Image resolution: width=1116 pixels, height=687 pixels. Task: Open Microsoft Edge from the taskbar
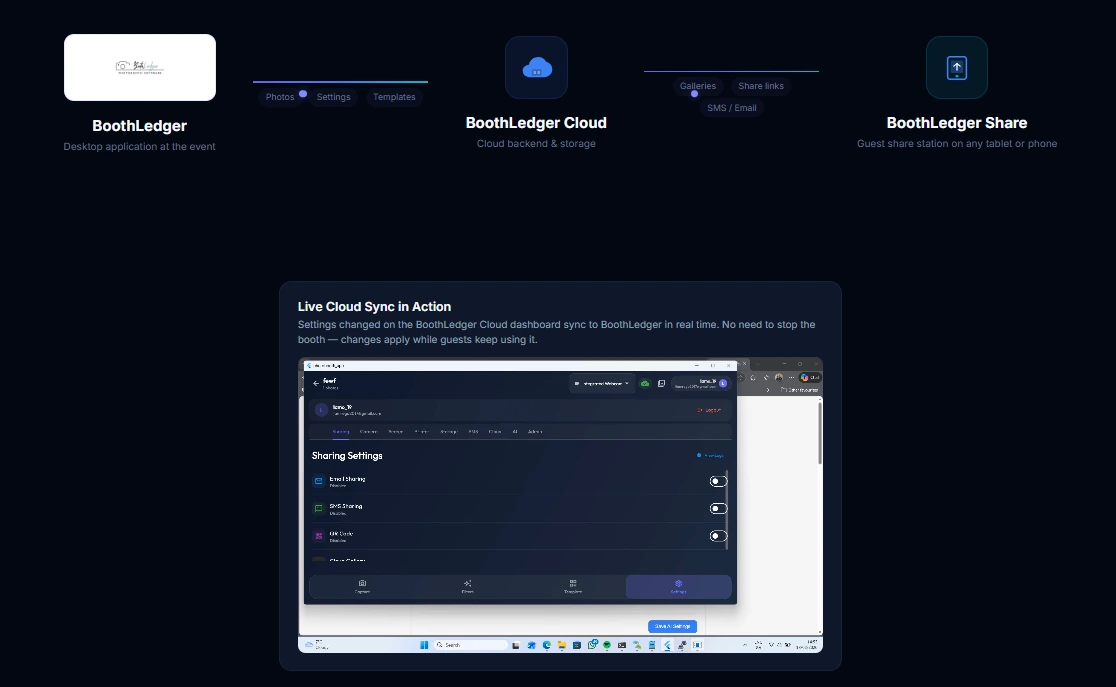point(547,645)
